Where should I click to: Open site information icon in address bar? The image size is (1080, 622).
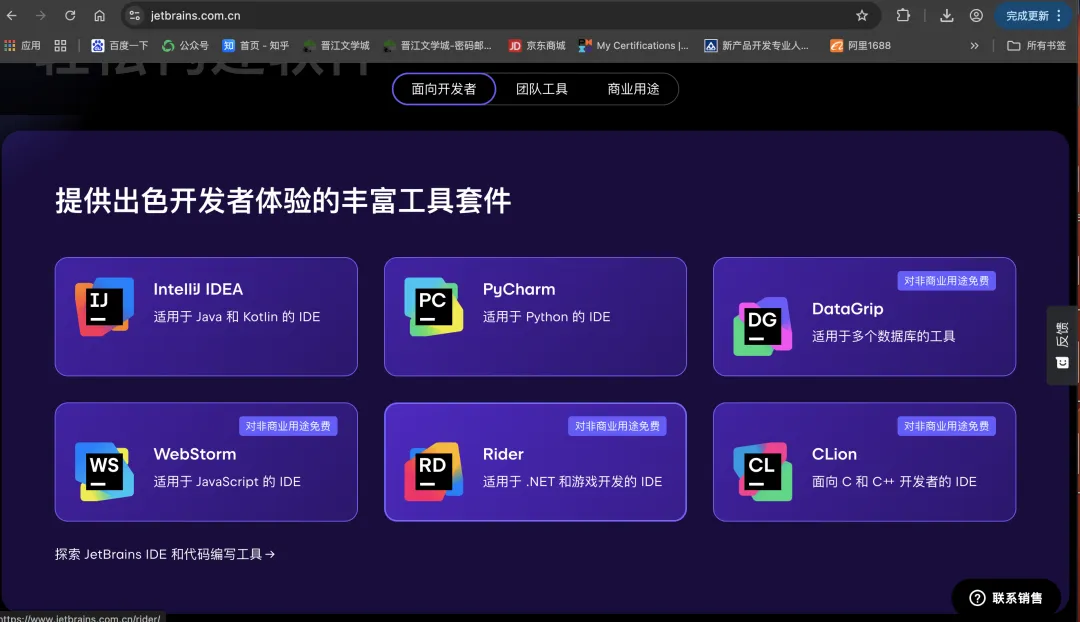135,15
